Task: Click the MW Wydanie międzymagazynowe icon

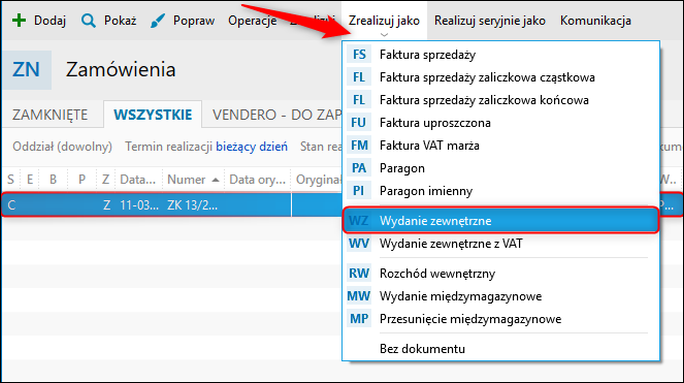Action: click(x=359, y=296)
